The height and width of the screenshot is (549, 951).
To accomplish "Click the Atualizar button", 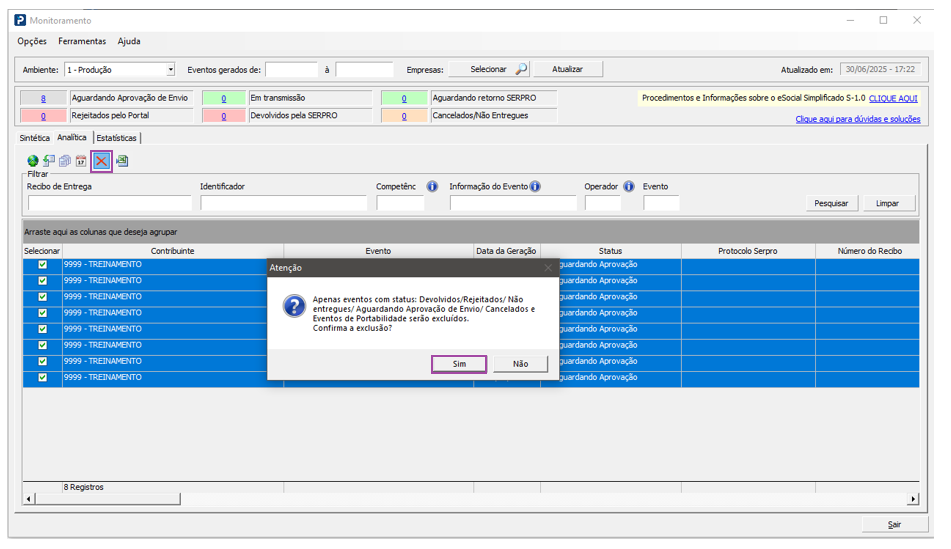I will tap(568, 69).
